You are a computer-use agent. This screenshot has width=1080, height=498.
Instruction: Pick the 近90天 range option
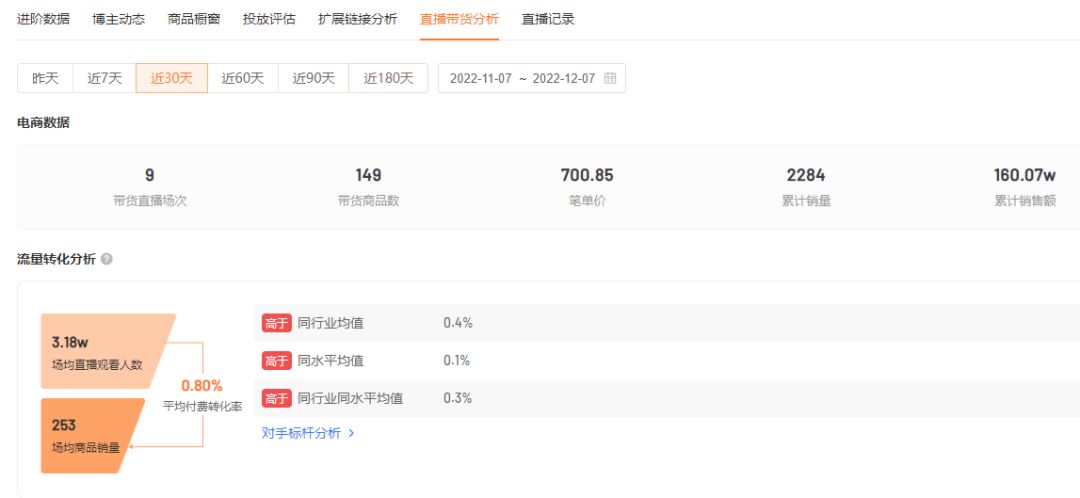[313, 78]
